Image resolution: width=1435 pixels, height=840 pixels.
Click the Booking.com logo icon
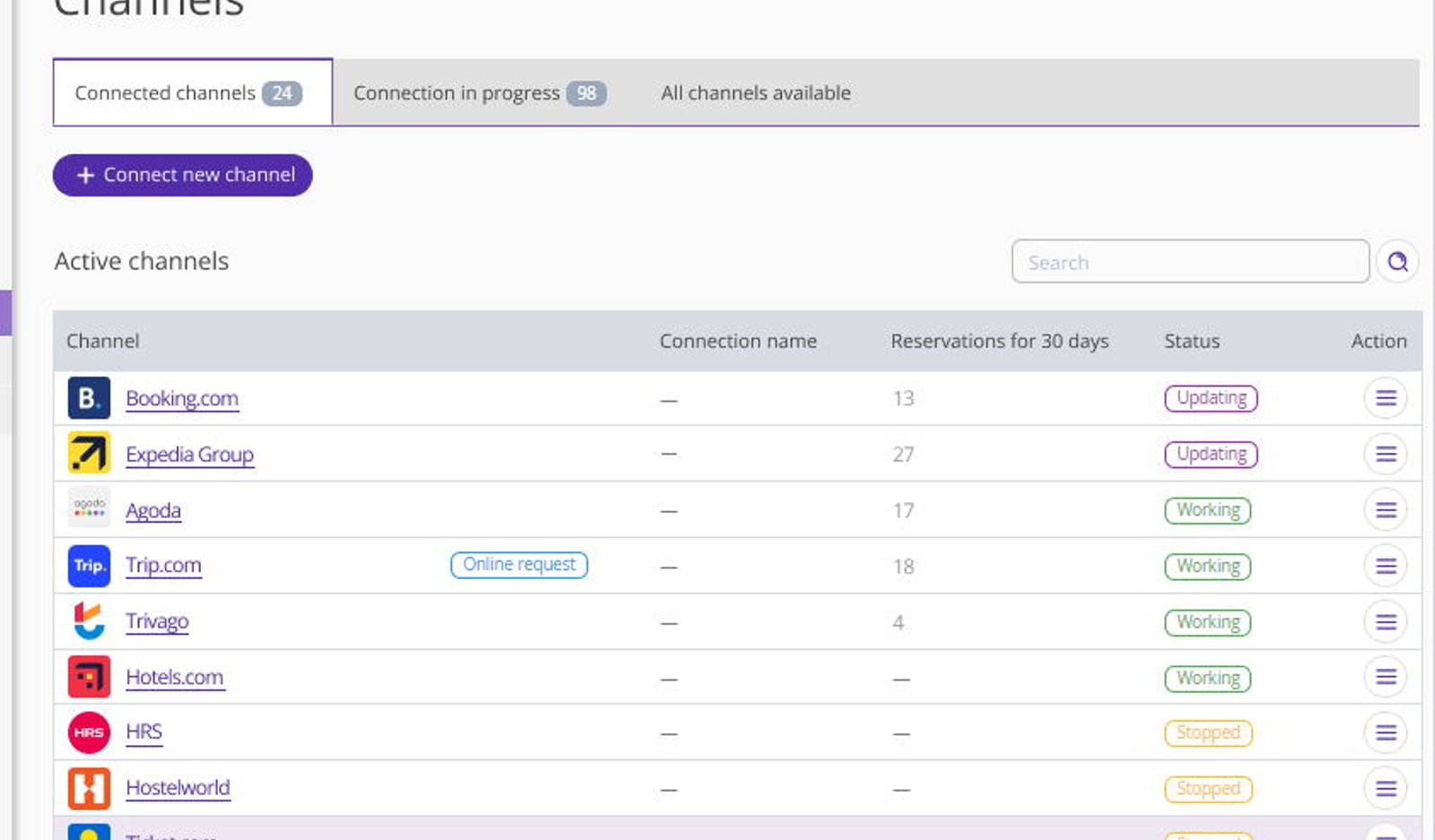coord(89,398)
